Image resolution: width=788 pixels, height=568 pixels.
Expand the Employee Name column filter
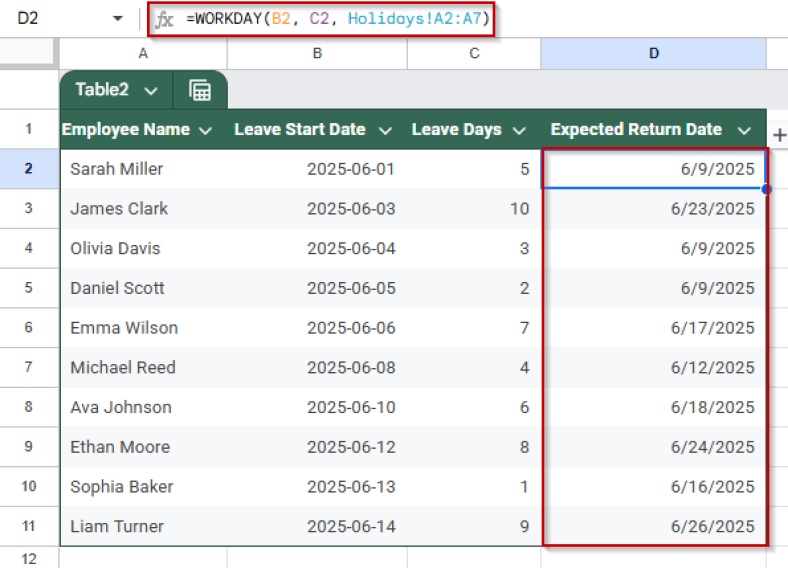[x=206, y=130]
